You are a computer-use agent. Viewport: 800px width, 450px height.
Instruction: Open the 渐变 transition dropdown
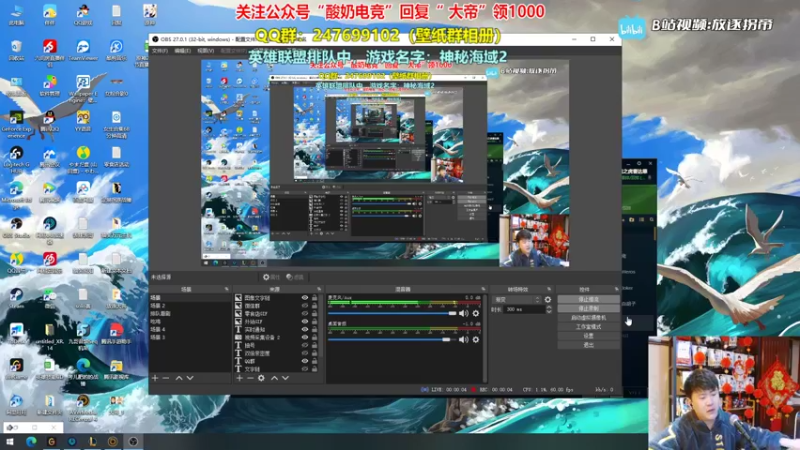pyautogui.click(x=516, y=300)
